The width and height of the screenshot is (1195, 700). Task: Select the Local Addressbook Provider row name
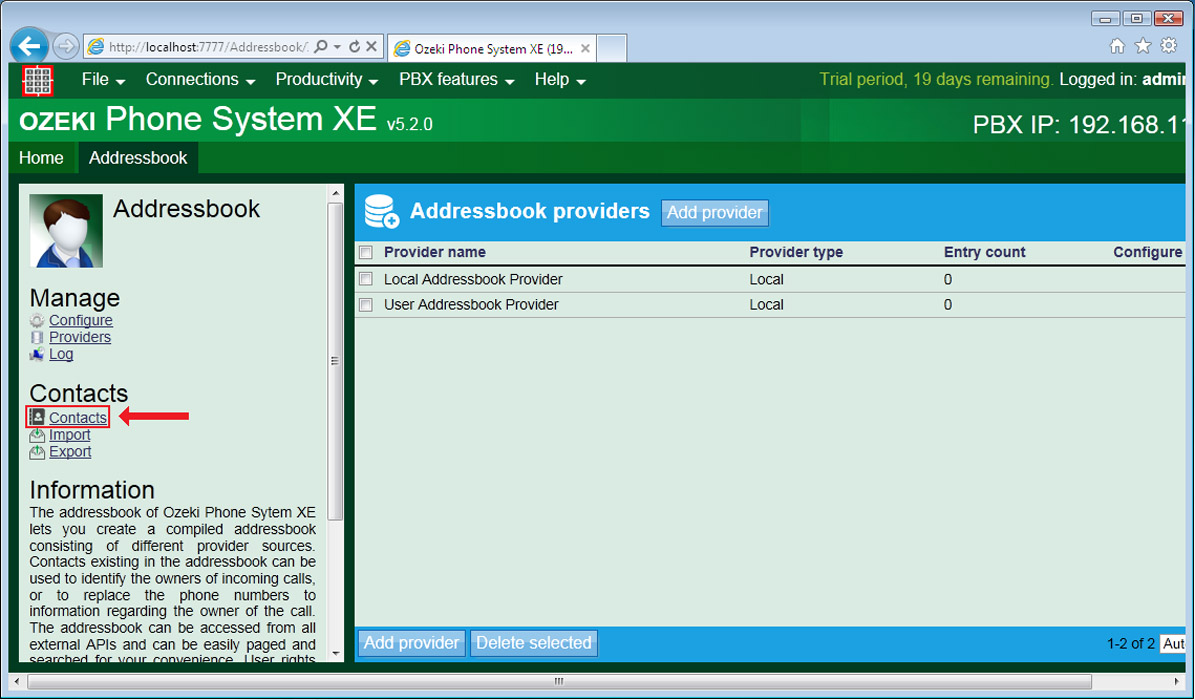(x=473, y=280)
